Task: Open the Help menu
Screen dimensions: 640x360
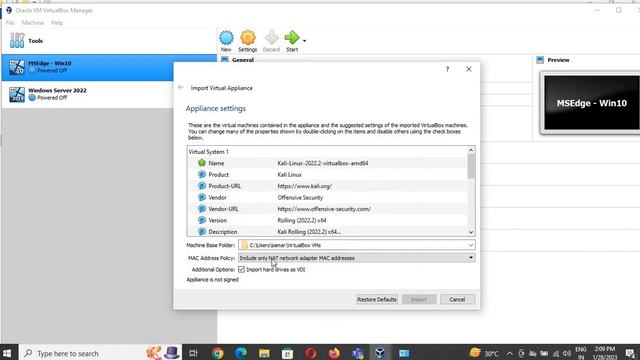Action: pyautogui.click(x=57, y=23)
